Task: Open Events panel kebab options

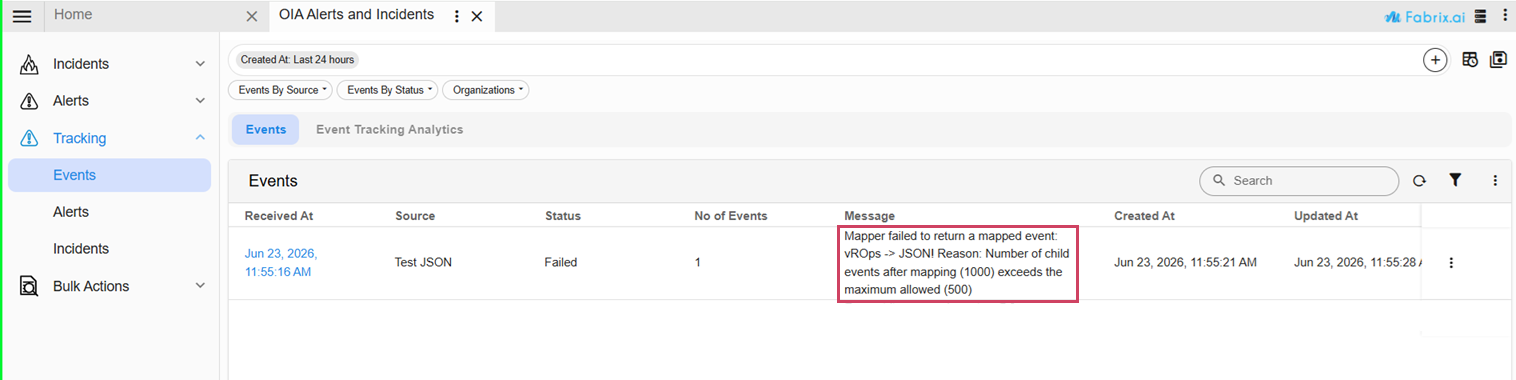Action: (x=1495, y=181)
